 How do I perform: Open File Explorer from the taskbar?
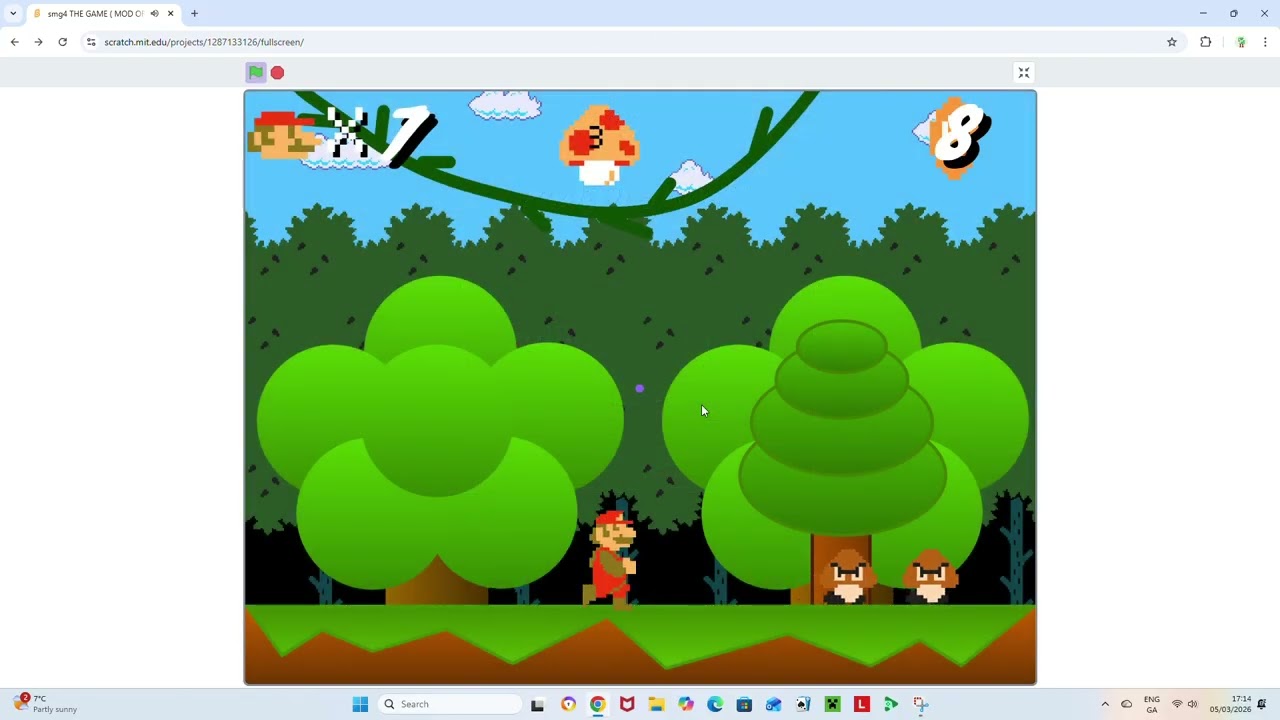[656, 704]
